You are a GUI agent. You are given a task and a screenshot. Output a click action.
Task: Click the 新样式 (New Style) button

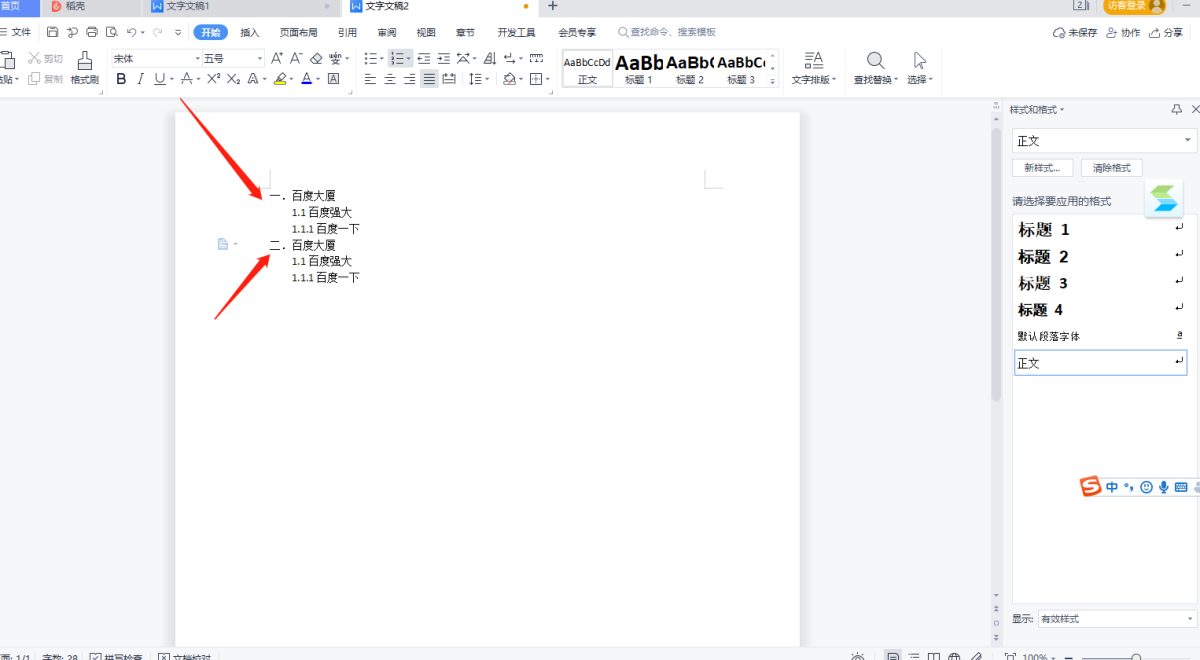point(1042,168)
